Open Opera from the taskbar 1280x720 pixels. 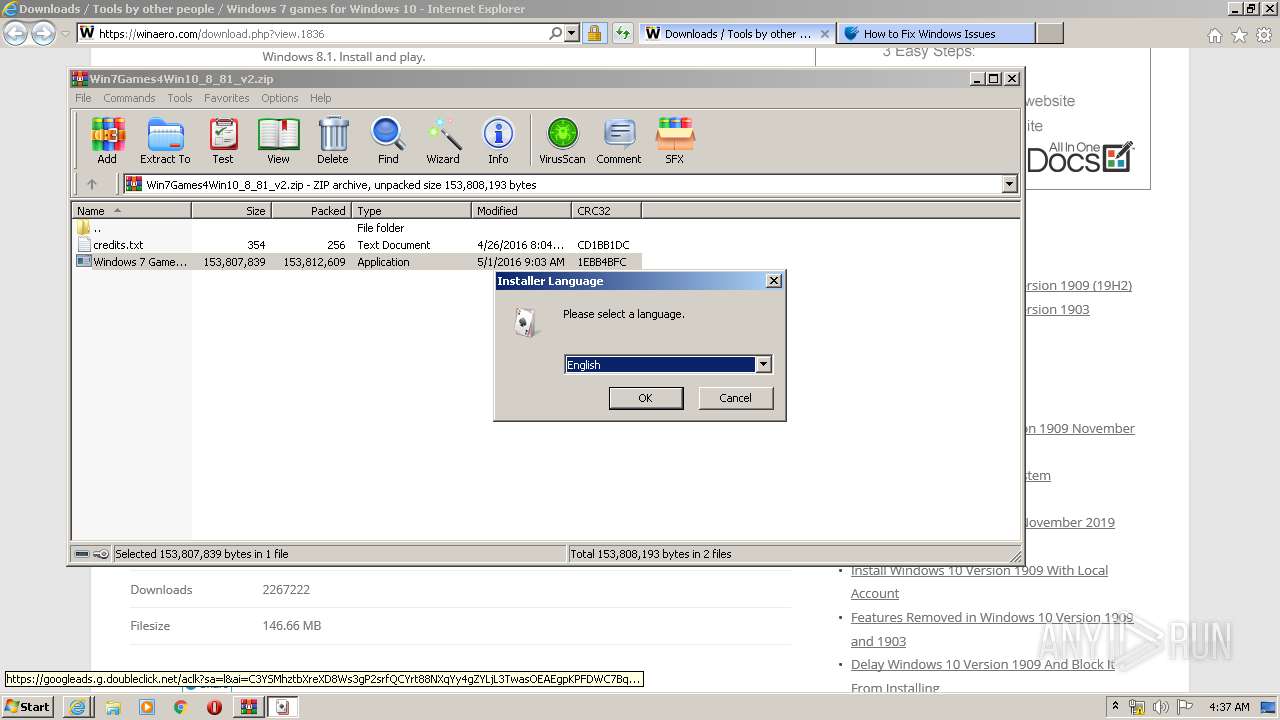point(214,707)
